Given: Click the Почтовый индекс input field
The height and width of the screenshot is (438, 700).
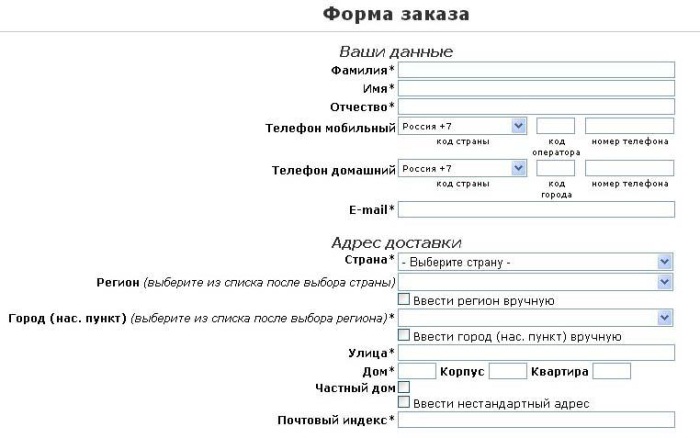Looking at the screenshot, I should pyautogui.click(x=536, y=420).
